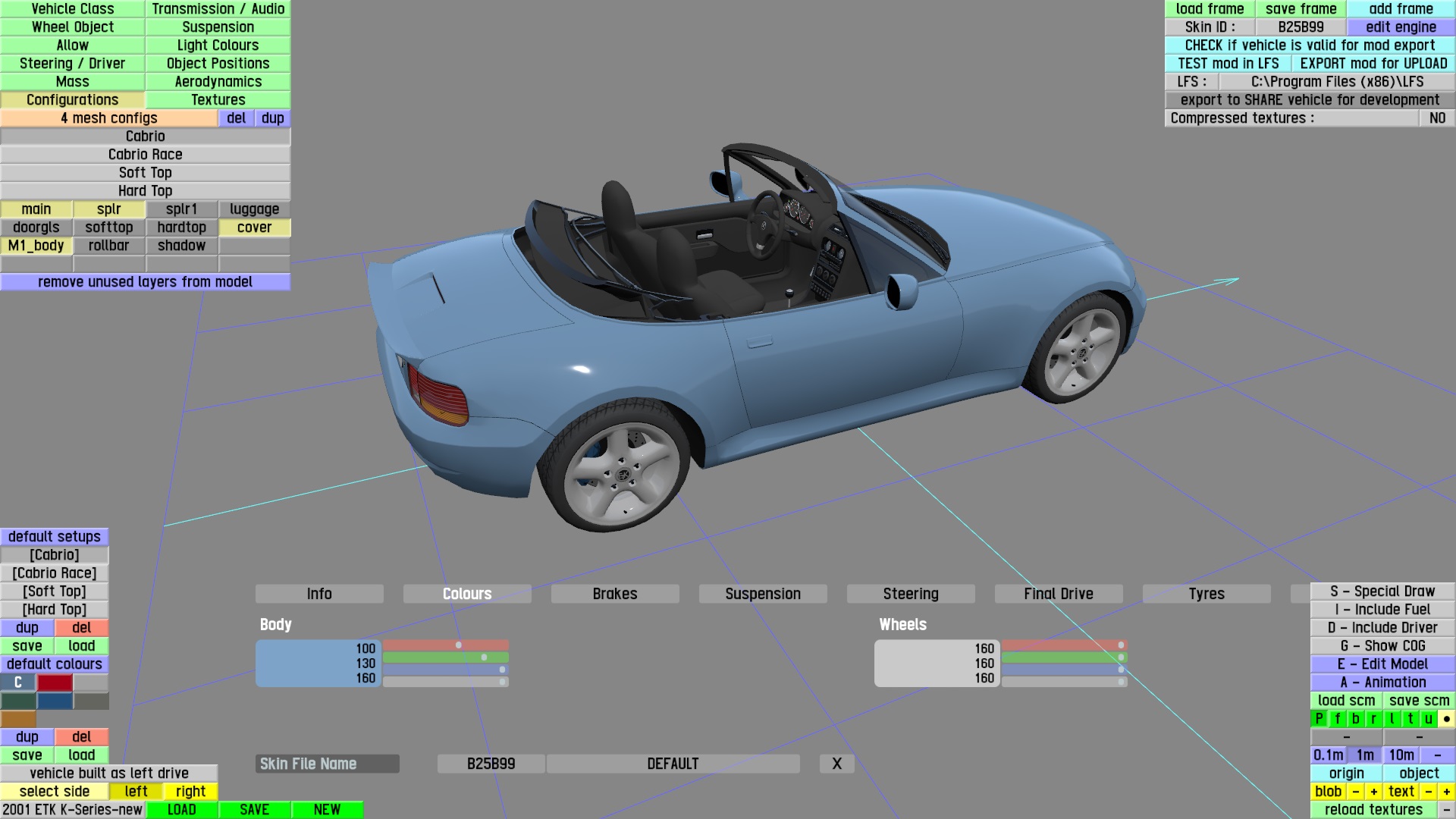Screen dimensions: 1456x819
Task: Switch to the Tyres tab
Action: pos(1206,594)
